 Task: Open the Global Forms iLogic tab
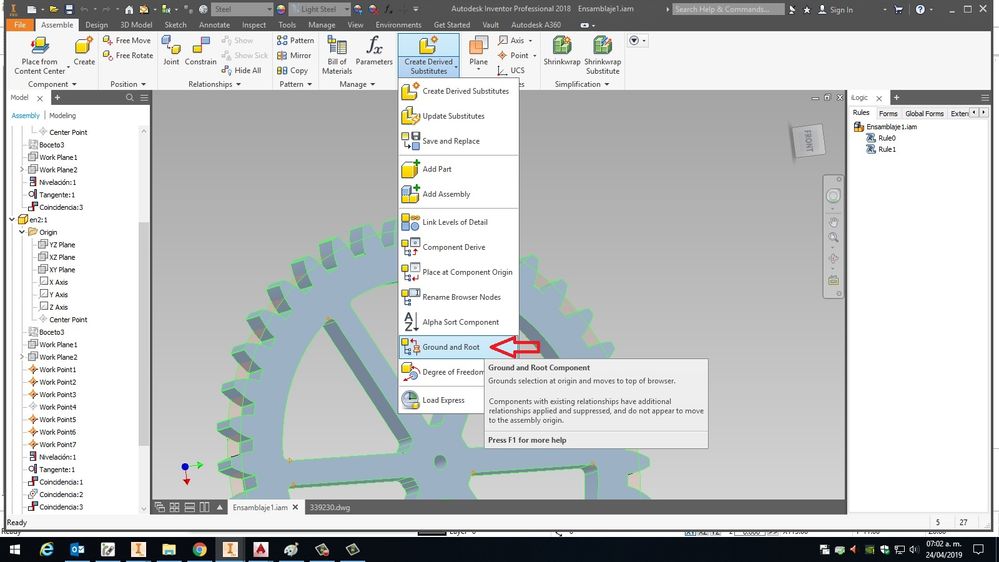click(924, 113)
